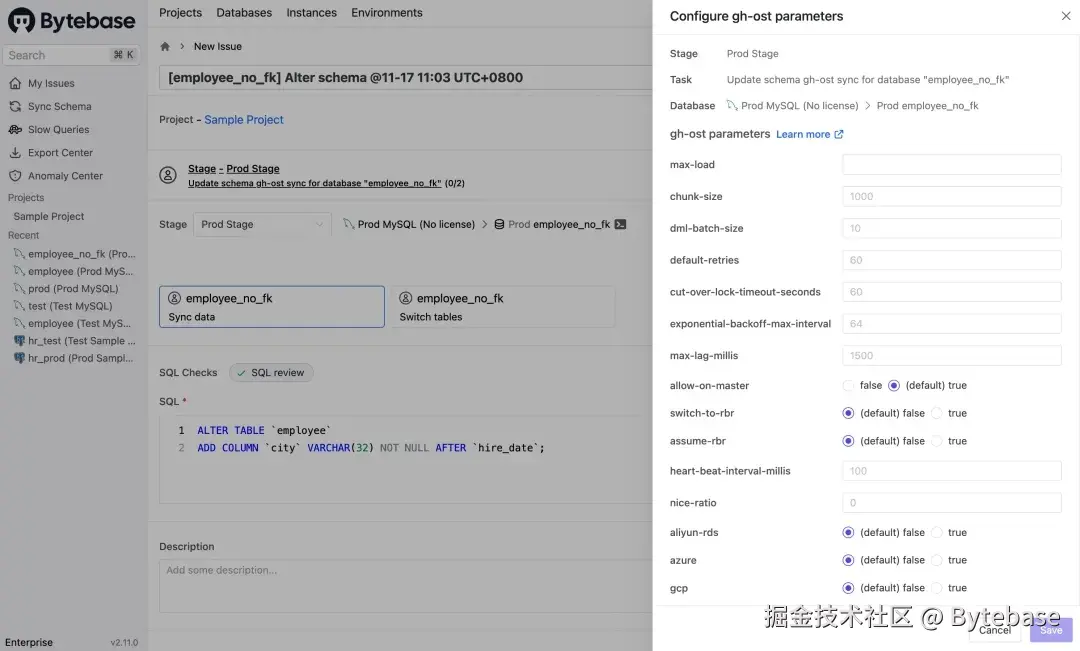Select gcp (default) false option
This screenshot has height=651, width=1080.
[x=848, y=588]
